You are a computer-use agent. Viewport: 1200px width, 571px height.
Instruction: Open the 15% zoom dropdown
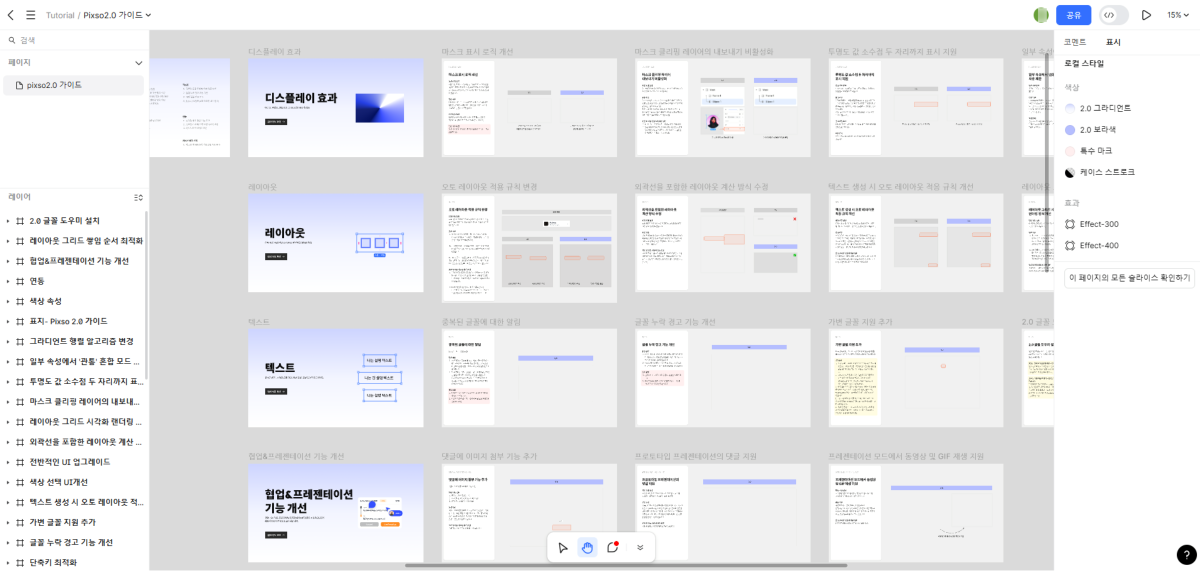click(x=1179, y=15)
